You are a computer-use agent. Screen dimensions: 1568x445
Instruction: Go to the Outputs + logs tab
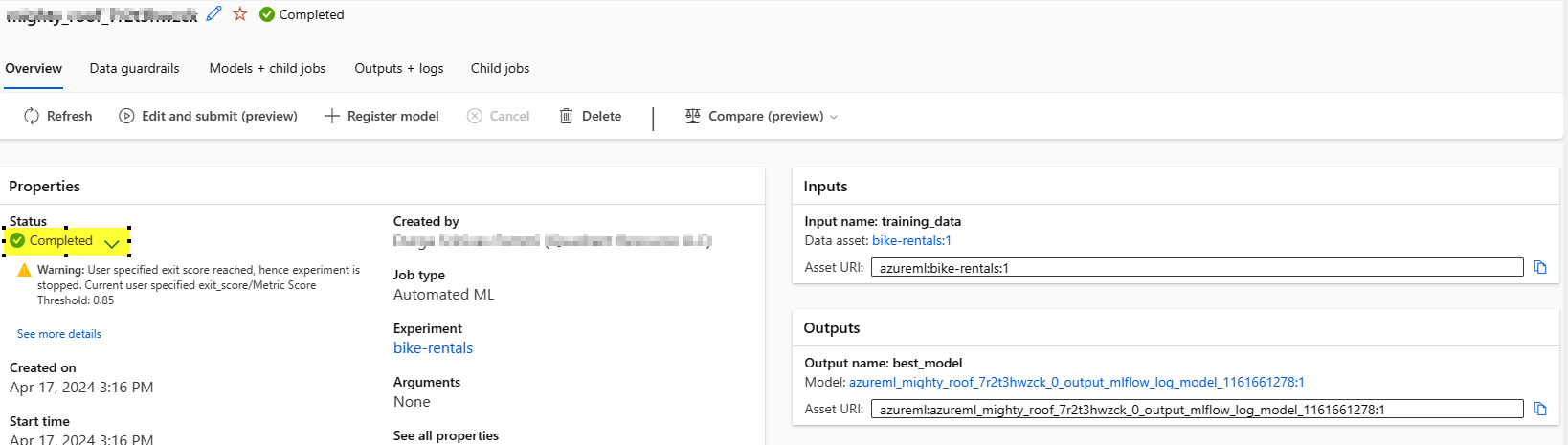pyautogui.click(x=399, y=68)
